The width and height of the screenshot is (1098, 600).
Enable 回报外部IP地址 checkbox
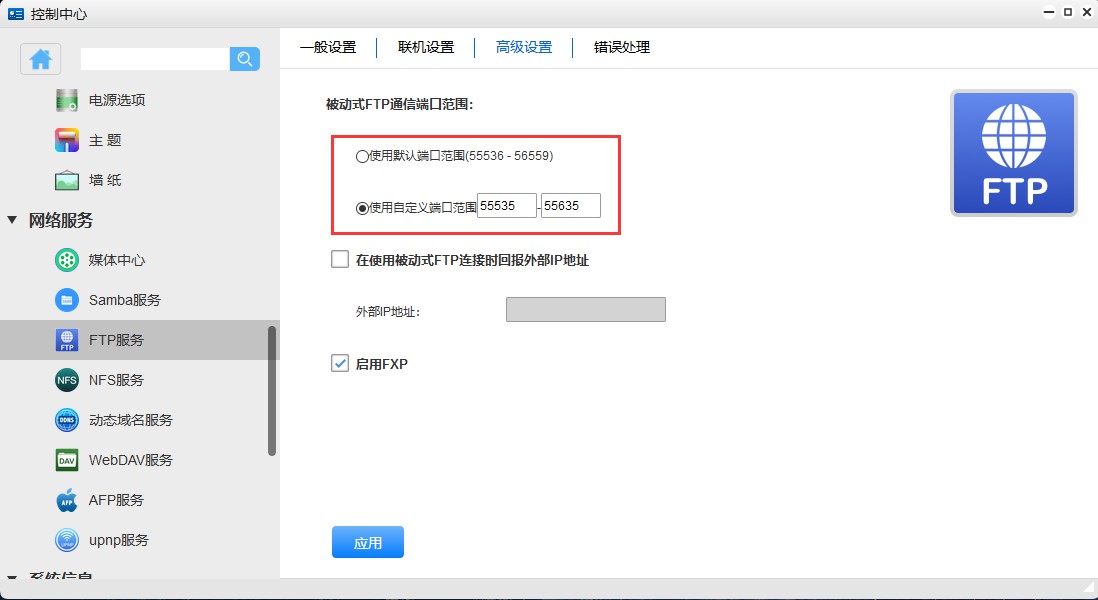pyautogui.click(x=340, y=260)
